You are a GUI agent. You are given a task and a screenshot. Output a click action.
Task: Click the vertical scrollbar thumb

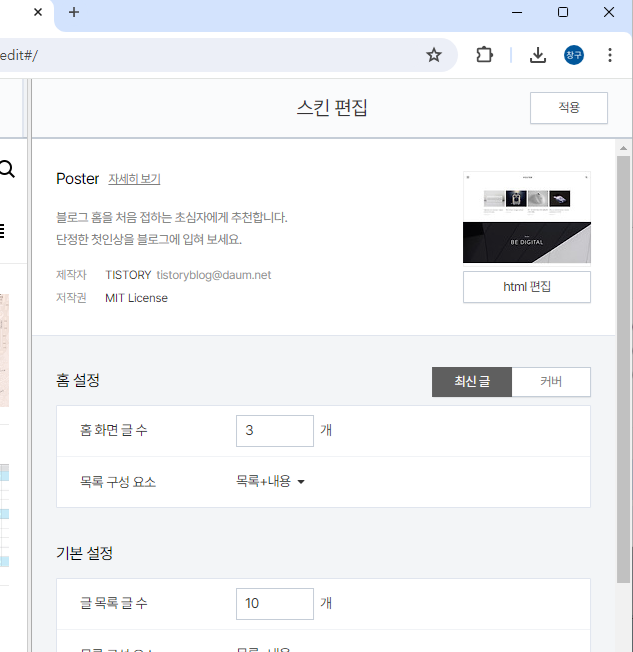(x=623, y=369)
